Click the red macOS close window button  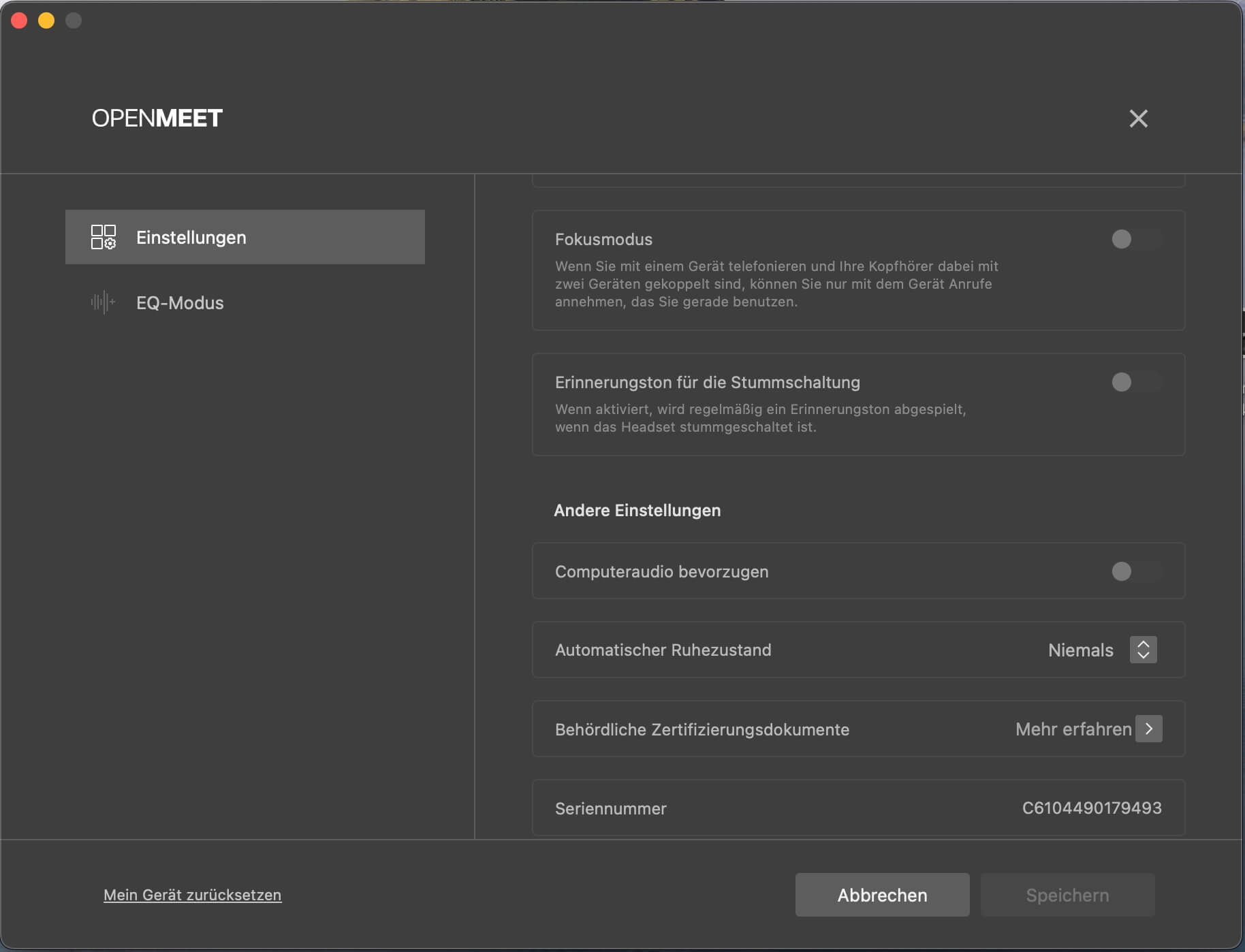19,20
